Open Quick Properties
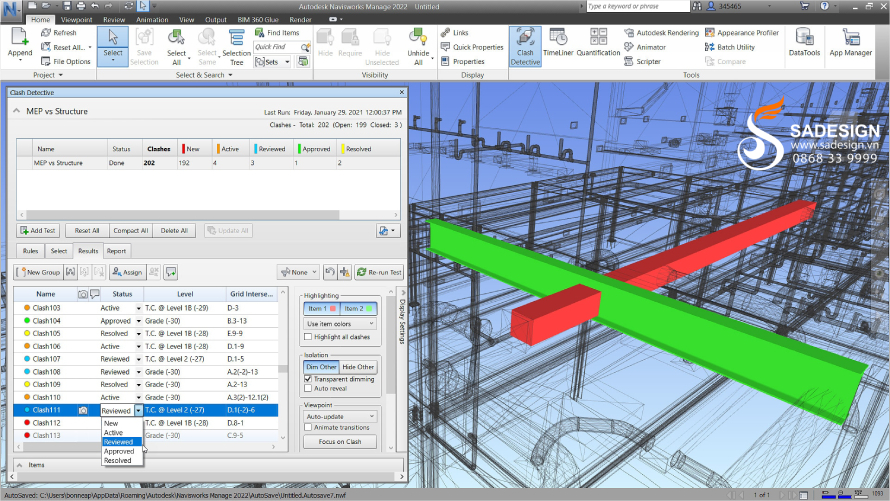 pos(472,47)
